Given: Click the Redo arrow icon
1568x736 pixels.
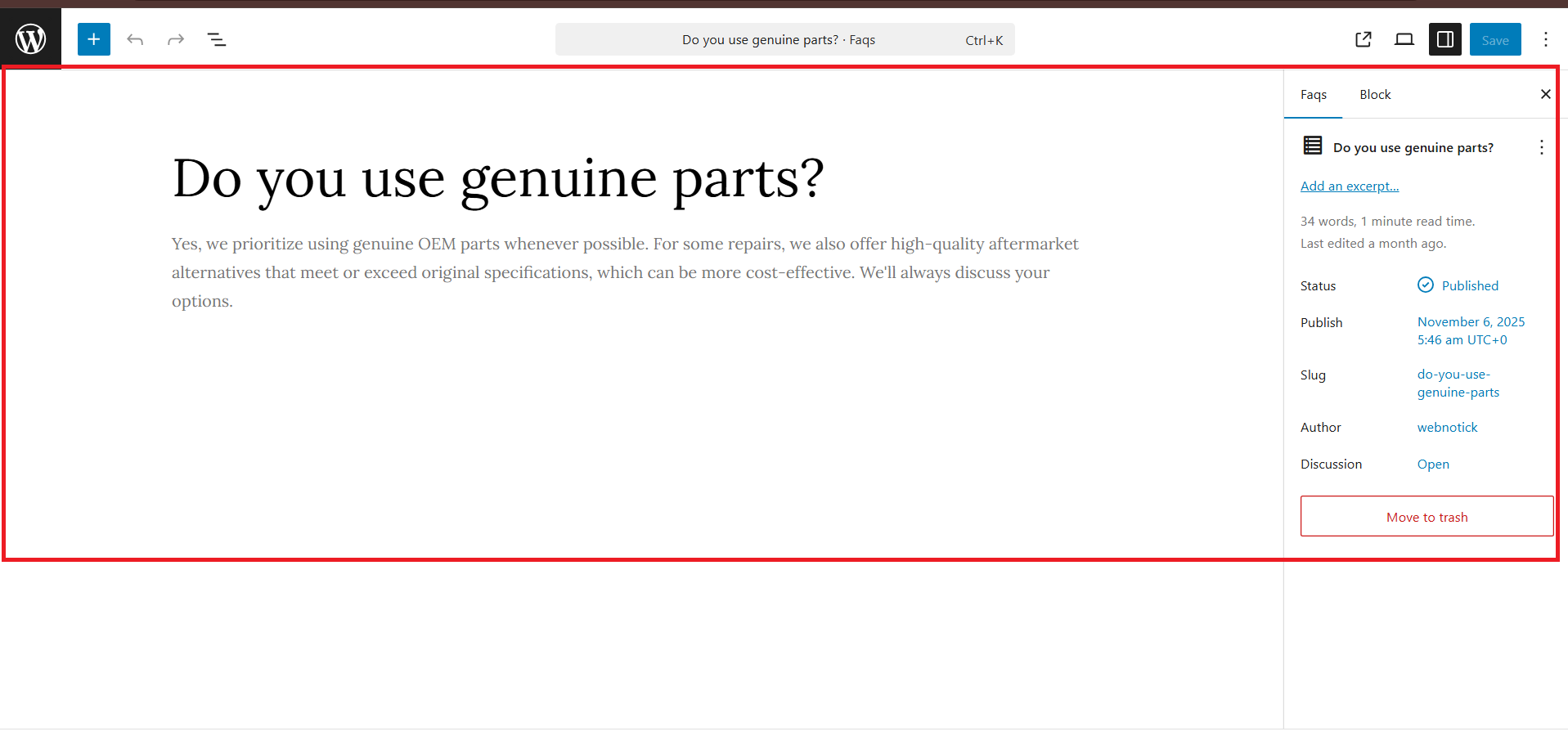Looking at the screenshot, I should coord(176,39).
